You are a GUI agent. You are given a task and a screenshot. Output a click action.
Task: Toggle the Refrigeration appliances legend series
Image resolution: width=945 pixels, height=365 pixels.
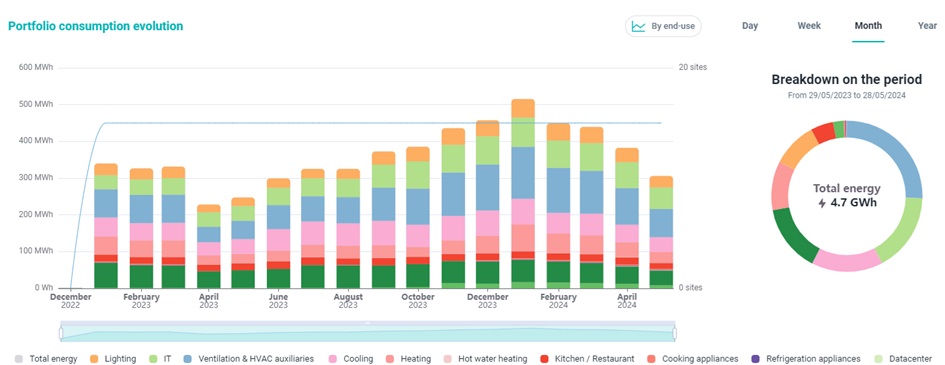(x=806, y=359)
